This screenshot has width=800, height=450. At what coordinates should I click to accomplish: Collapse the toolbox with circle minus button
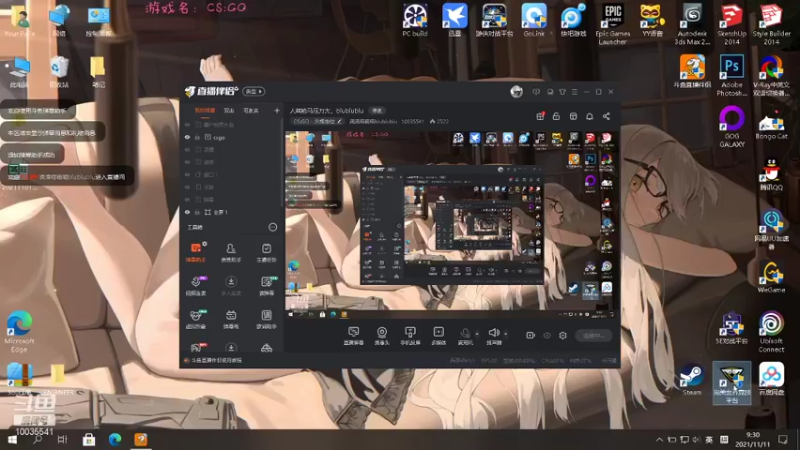tap(273, 227)
